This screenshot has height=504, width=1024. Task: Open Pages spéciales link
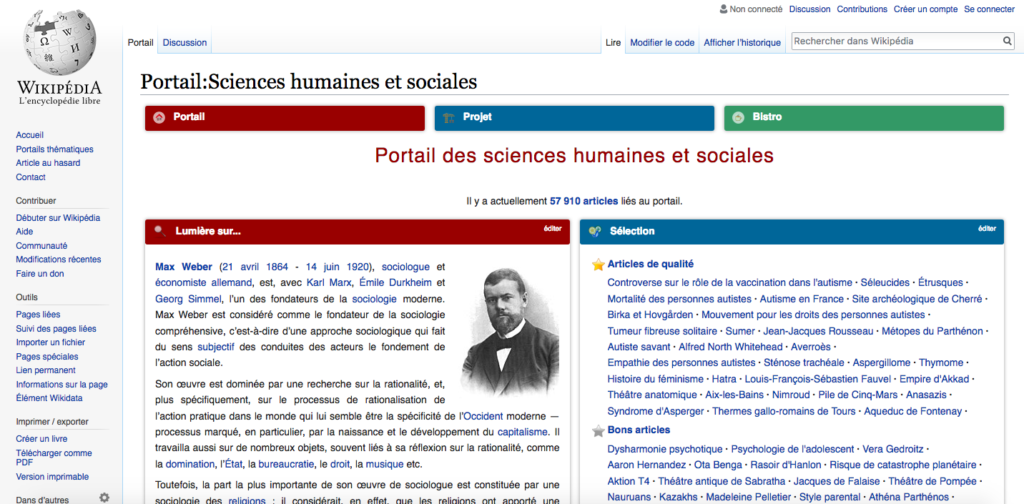[47, 356]
